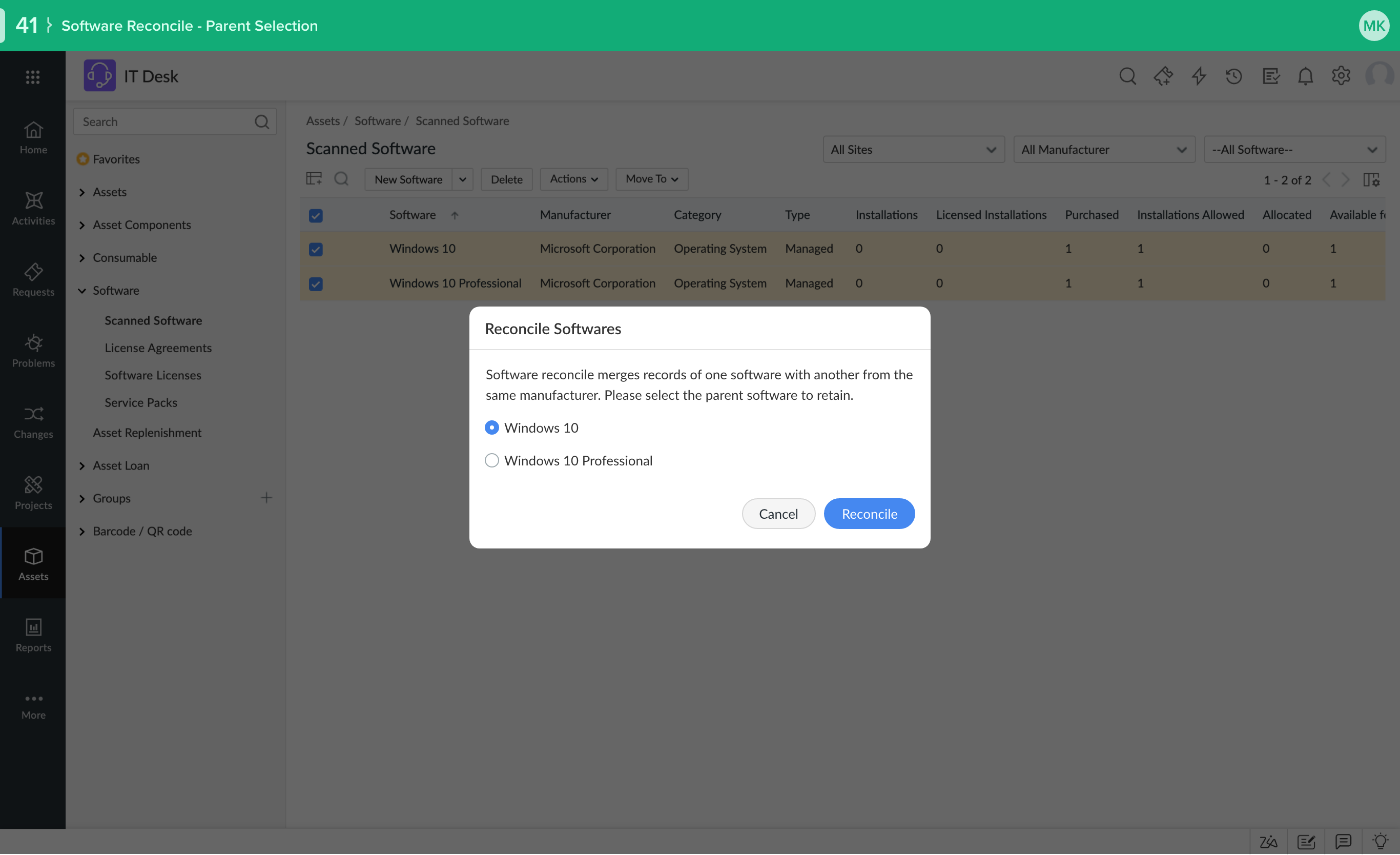Open Reports module
Viewport: 1400px width, 855px height.
click(x=33, y=635)
